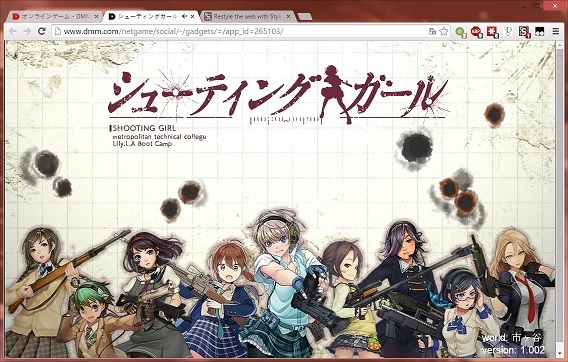
Task: Click the シューティングガール game title logo
Action: coord(278,96)
